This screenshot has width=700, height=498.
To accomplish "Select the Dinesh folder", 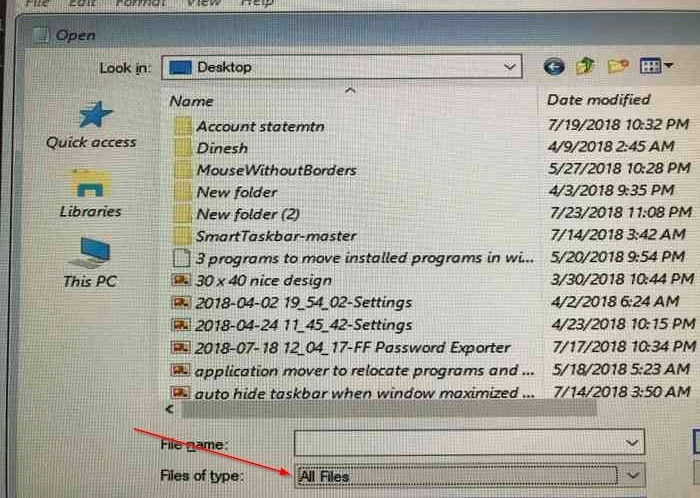I will pyautogui.click(x=222, y=148).
